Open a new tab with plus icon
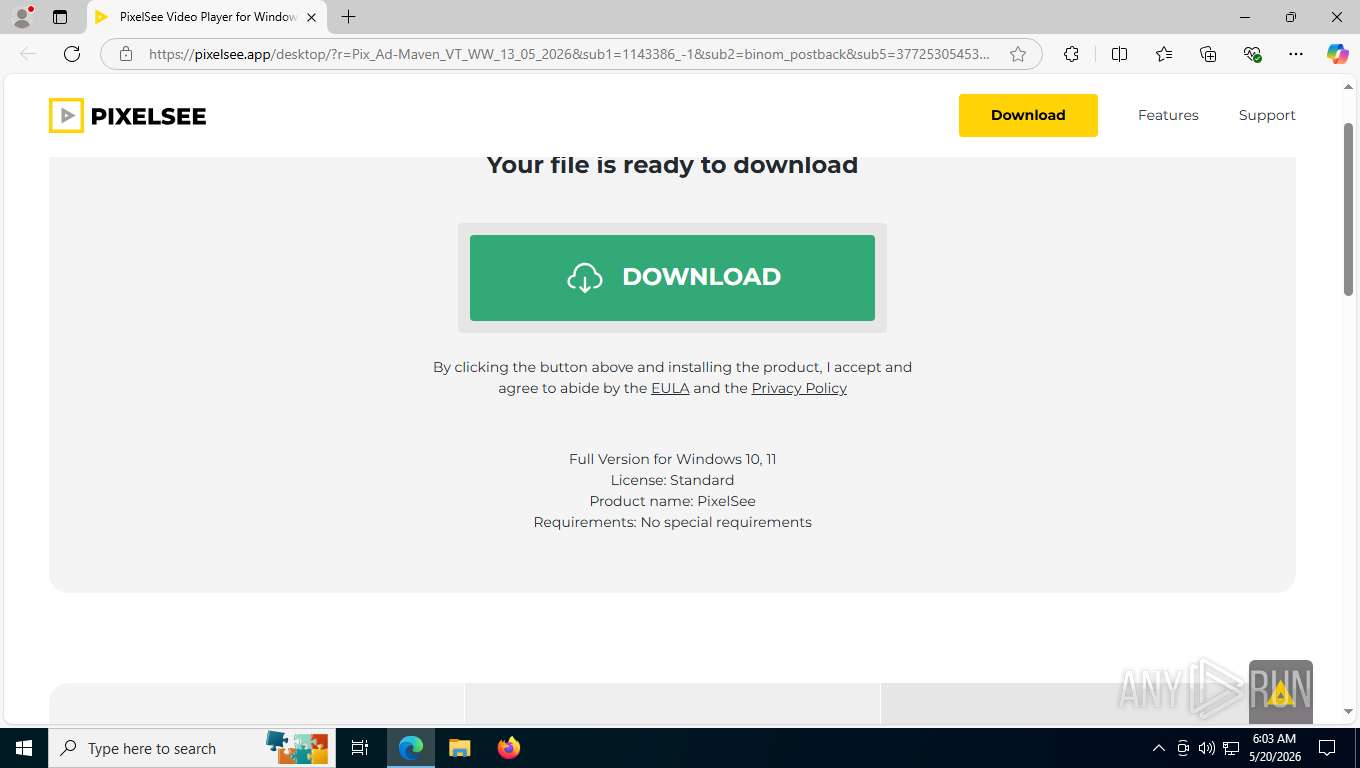Image resolution: width=1360 pixels, height=768 pixels. click(348, 17)
